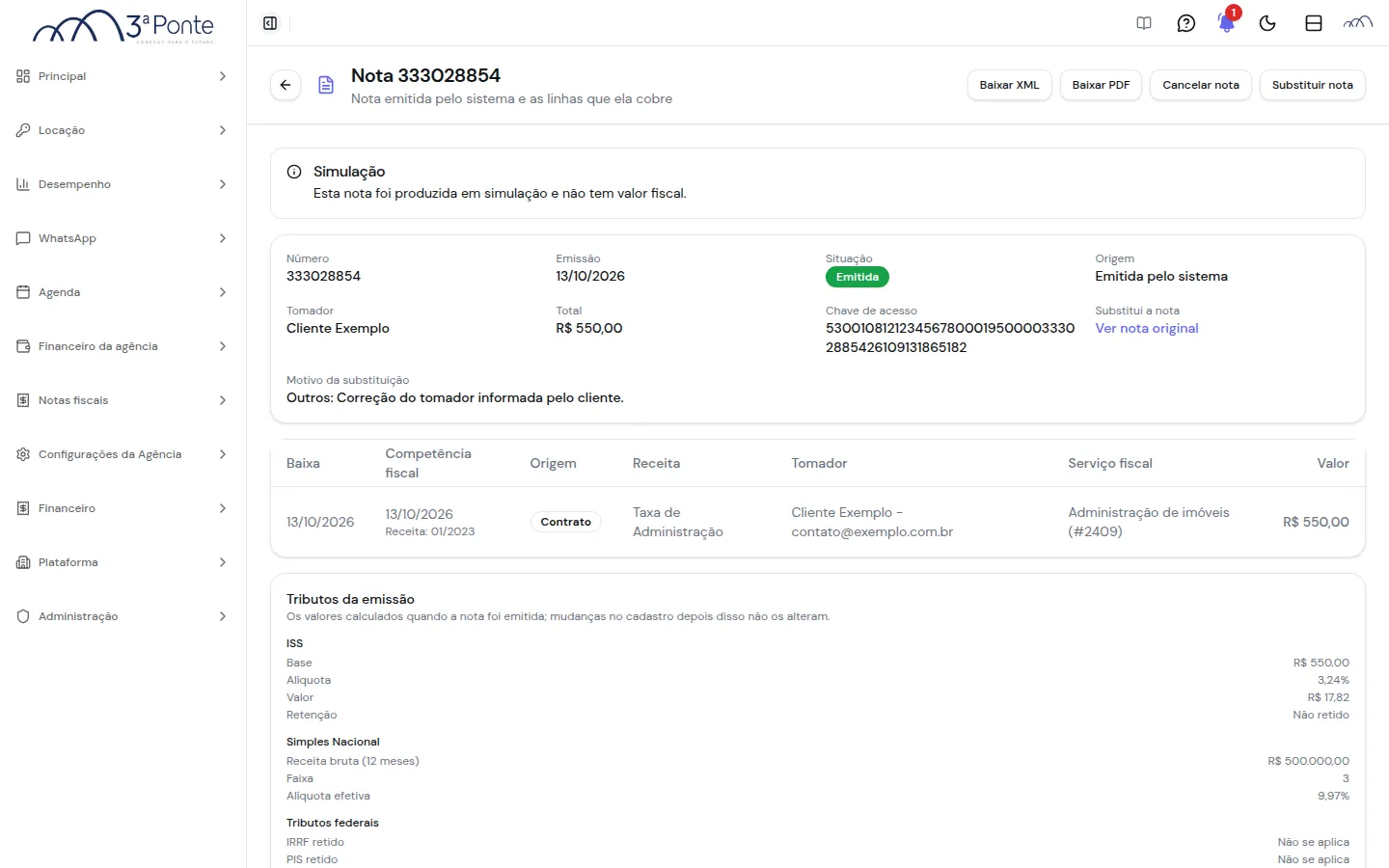Expand Financeiro da agência chevron
The image size is (1389, 868).
(x=223, y=346)
